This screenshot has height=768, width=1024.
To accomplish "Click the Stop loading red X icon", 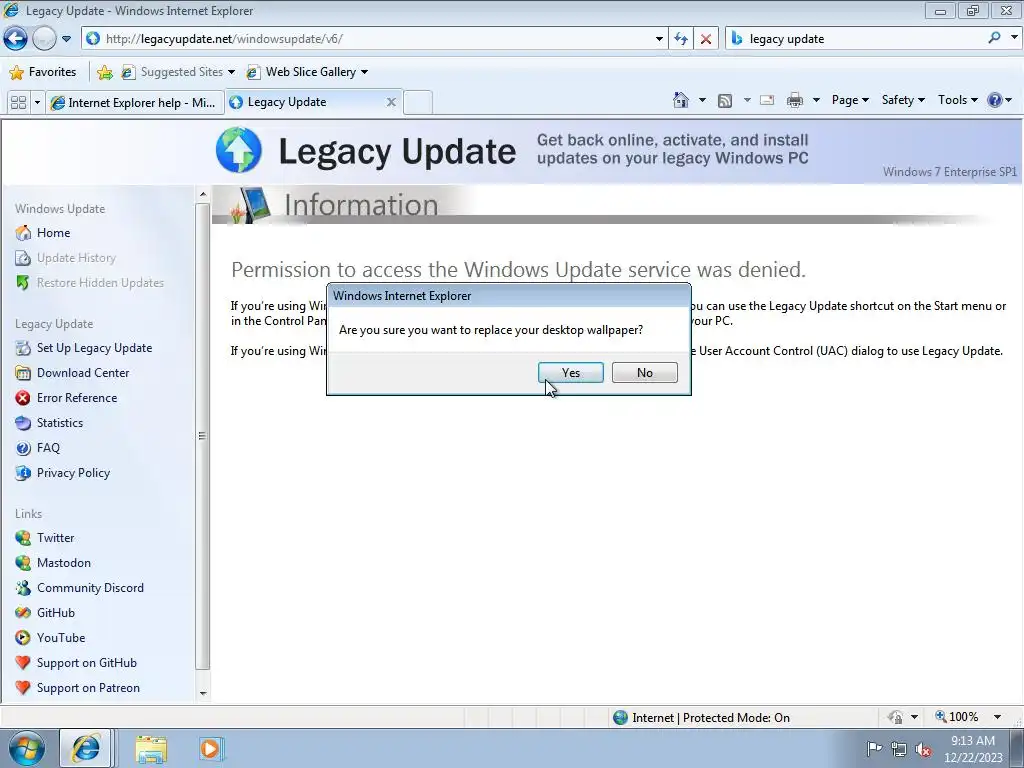I will coord(706,39).
